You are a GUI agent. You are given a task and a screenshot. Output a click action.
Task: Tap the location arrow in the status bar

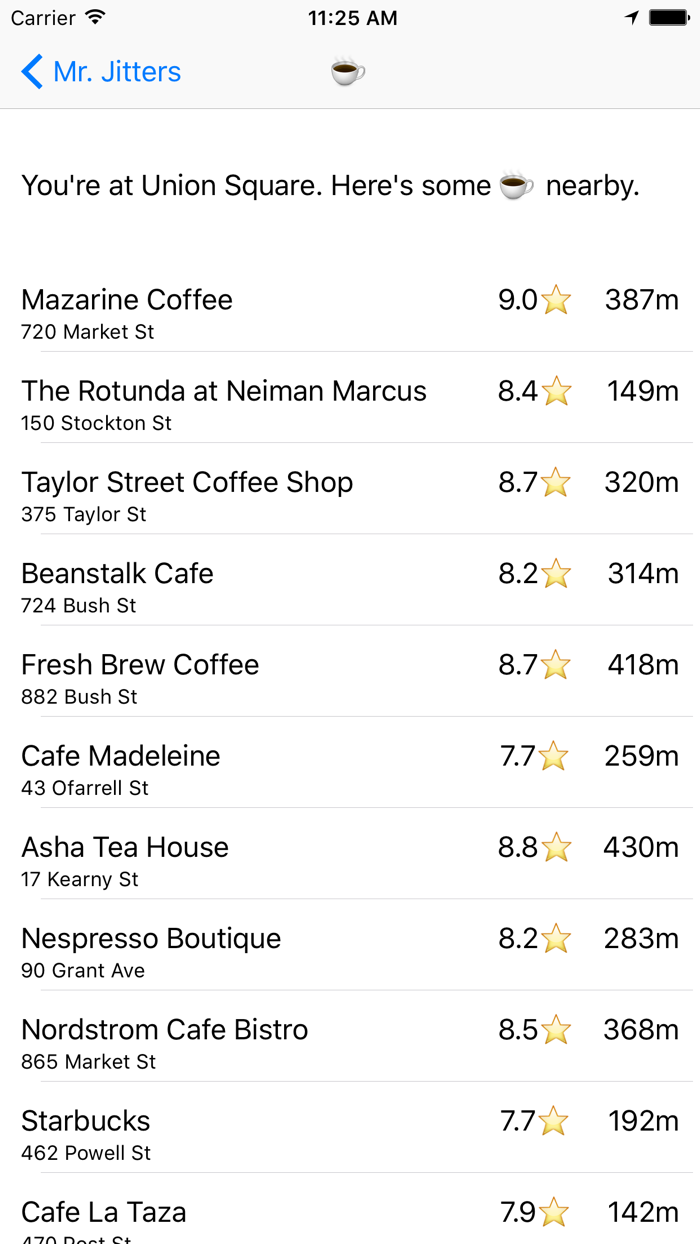tap(631, 18)
